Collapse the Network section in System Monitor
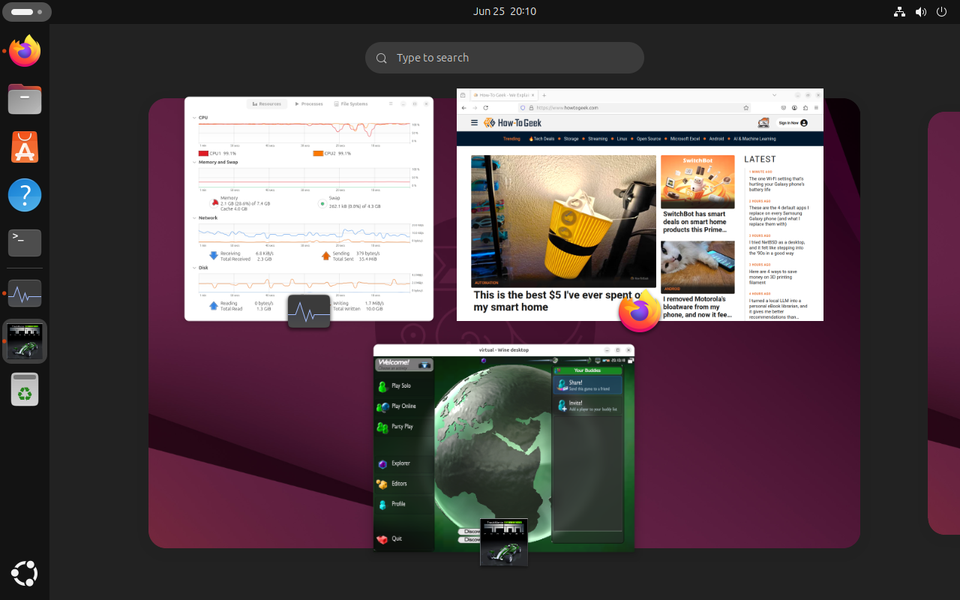Image resolution: width=960 pixels, height=600 pixels. 195,218
